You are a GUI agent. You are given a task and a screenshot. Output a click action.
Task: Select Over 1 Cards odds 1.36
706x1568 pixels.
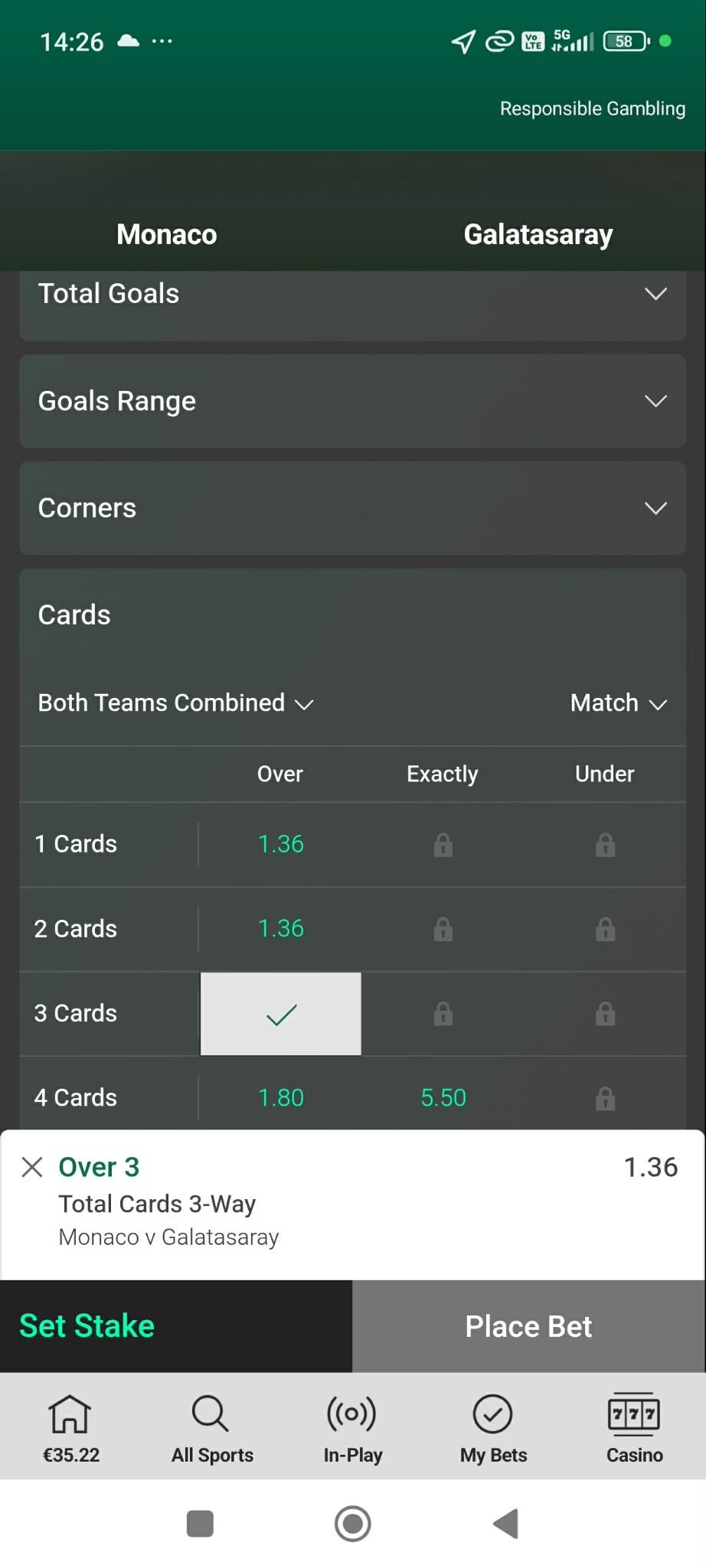pos(281,844)
